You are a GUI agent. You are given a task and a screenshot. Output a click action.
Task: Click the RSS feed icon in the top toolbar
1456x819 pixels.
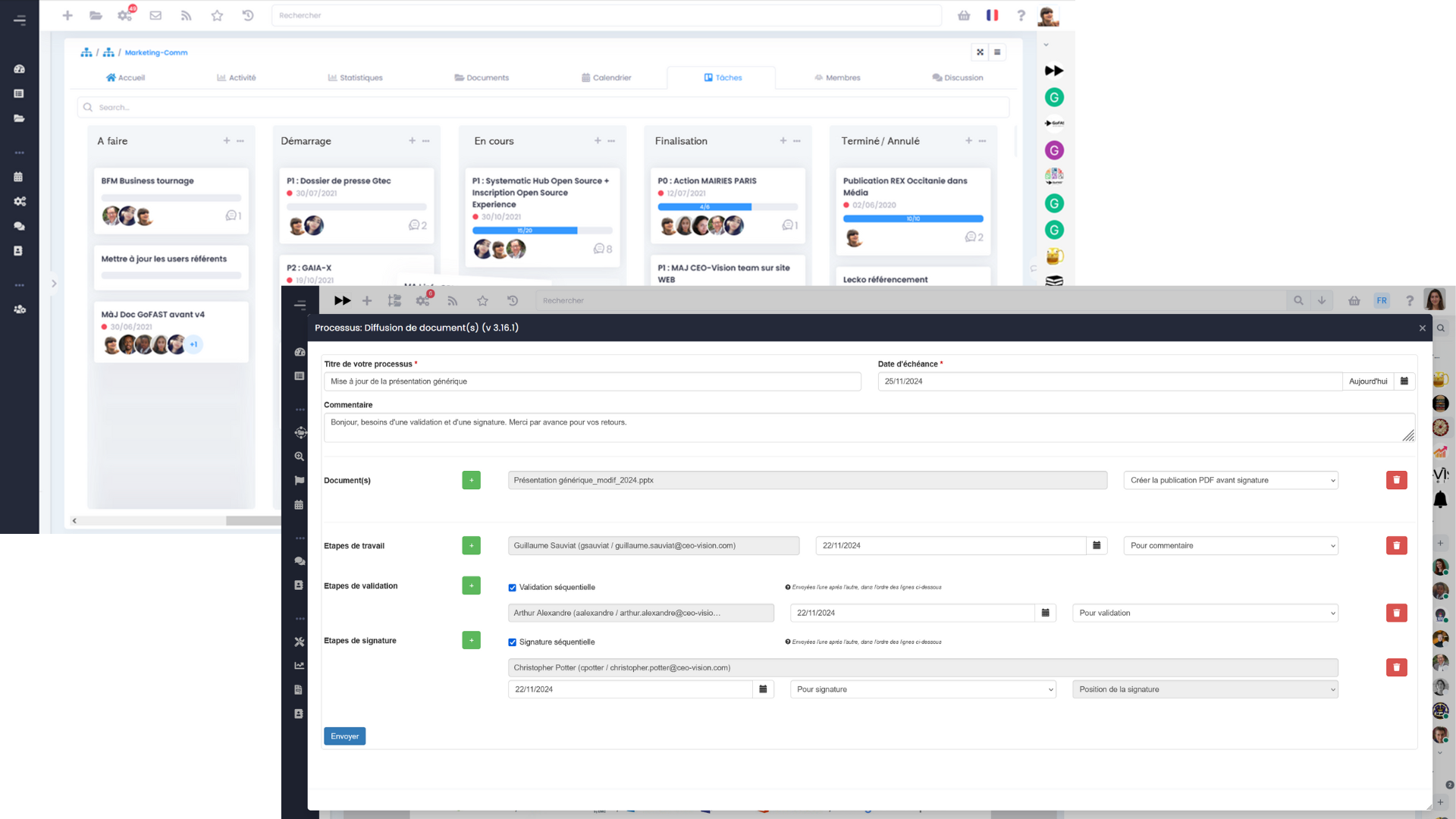(186, 15)
